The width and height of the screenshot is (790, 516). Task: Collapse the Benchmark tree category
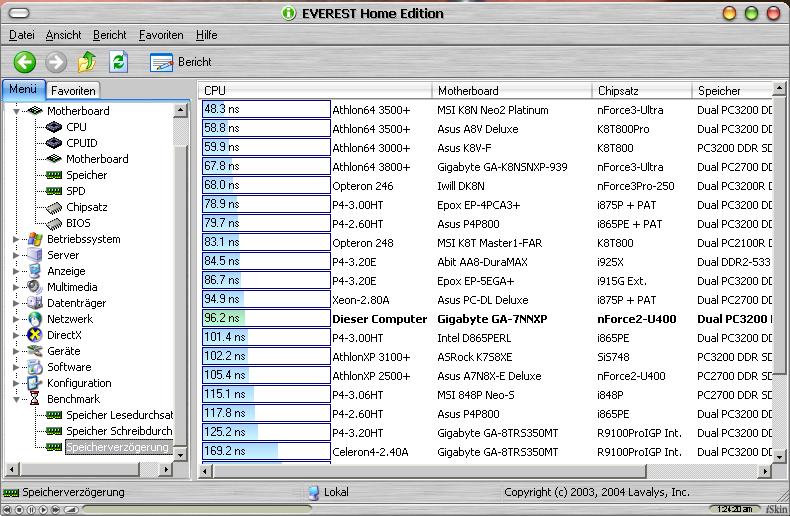point(16,399)
